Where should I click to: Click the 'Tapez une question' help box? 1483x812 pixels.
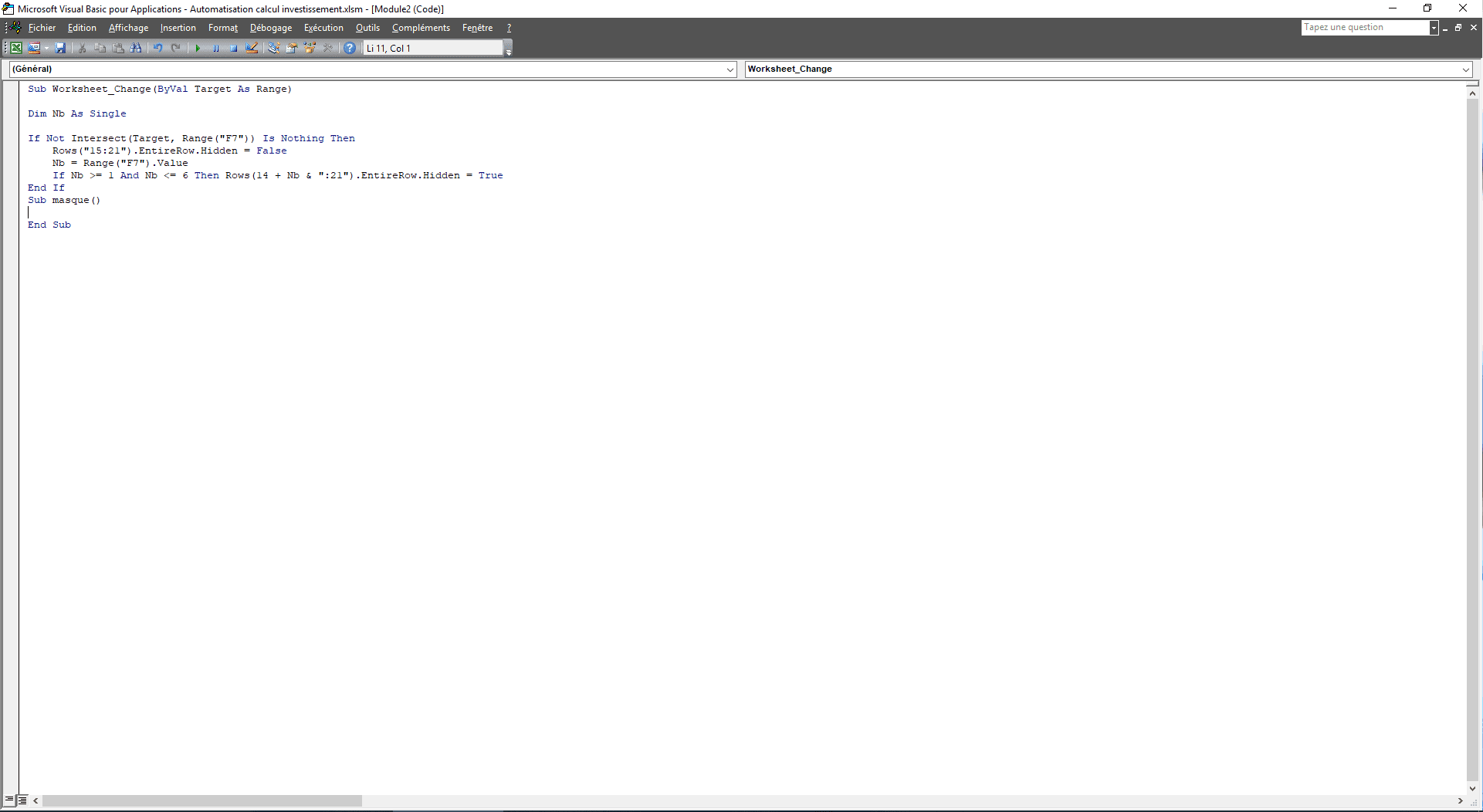pos(1365,28)
